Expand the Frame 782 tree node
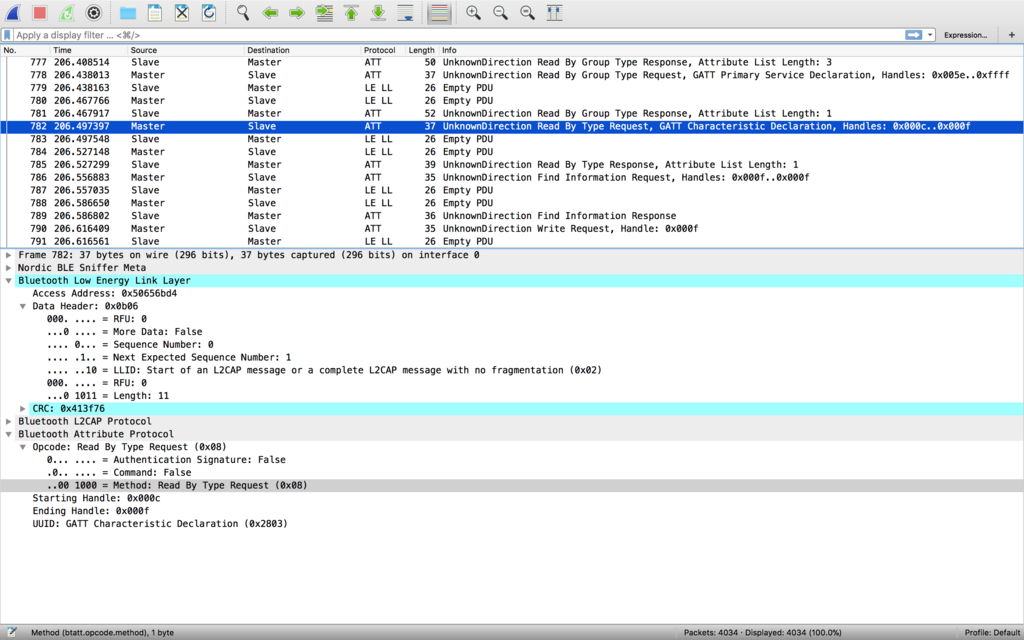 [8, 255]
